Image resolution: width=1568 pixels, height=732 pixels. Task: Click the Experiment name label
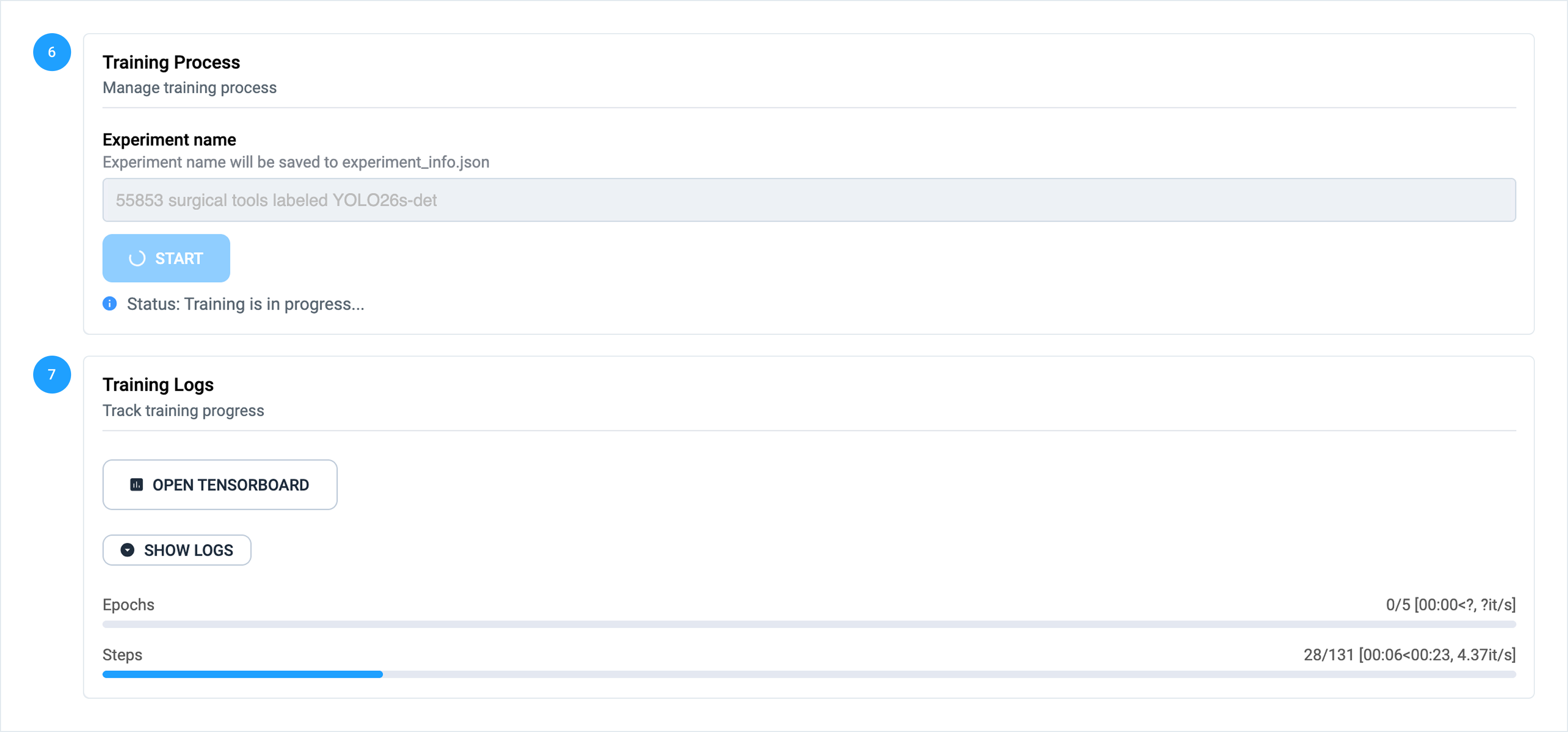pos(169,140)
